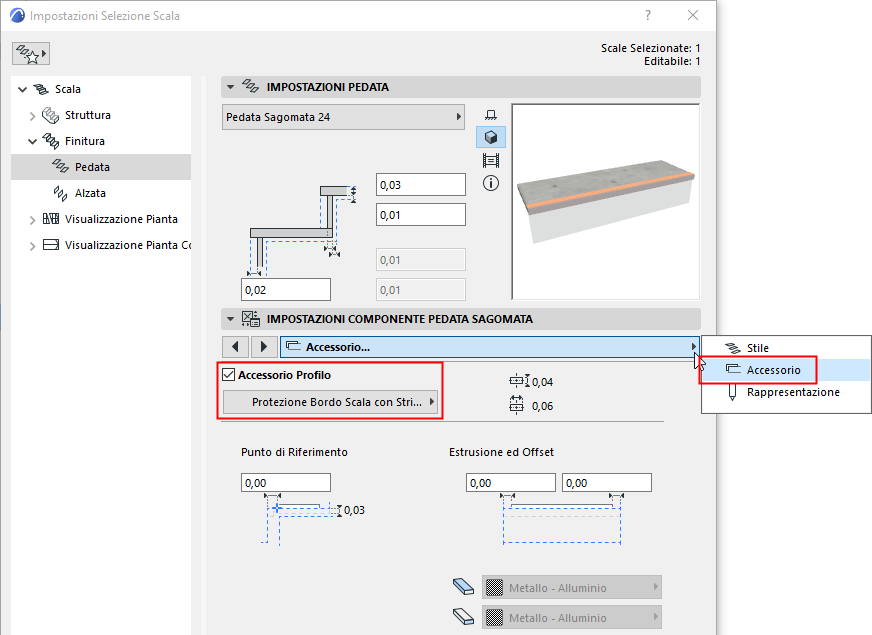Collapse Impostazioni Componente Pedata Sagomata panel
This screenshot has width=872, height=635.
[x=230, y=319]
